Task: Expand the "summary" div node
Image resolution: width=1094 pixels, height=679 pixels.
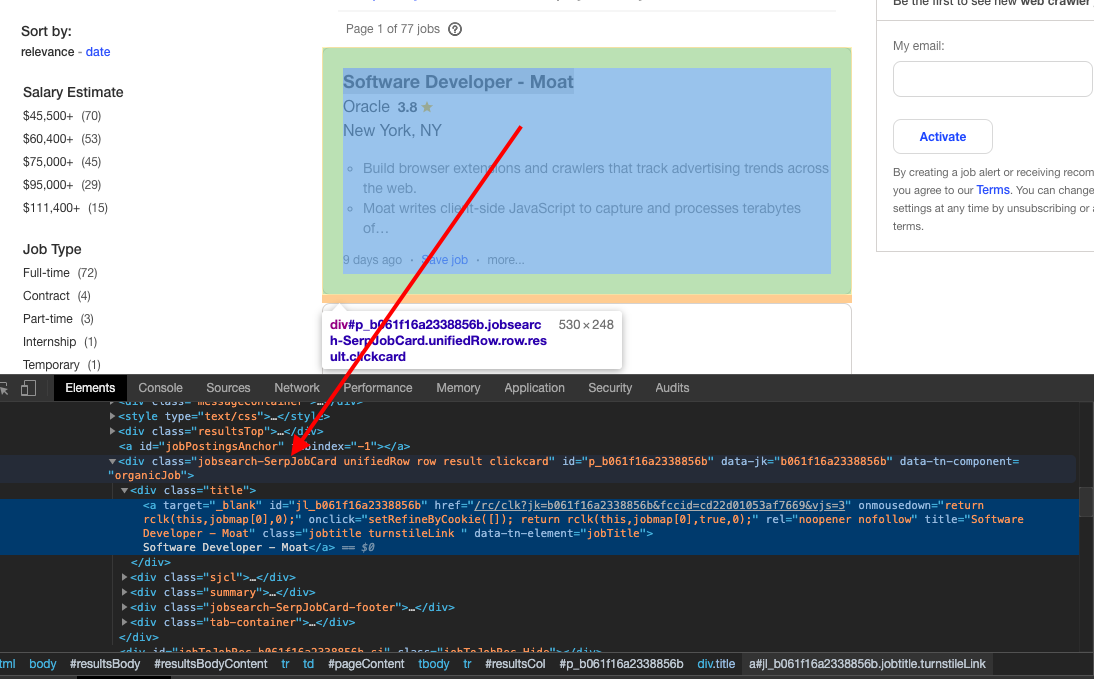Action: pos(127,592)
